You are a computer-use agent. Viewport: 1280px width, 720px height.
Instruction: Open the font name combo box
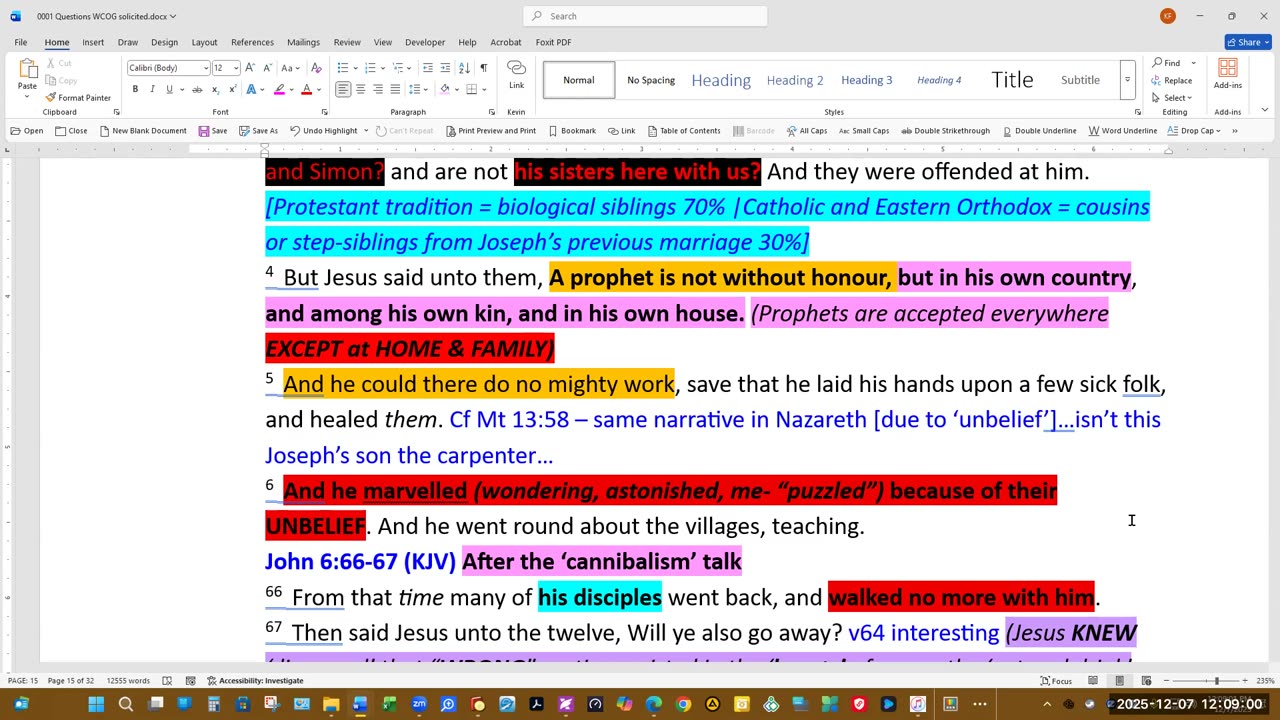coord(167,68)
